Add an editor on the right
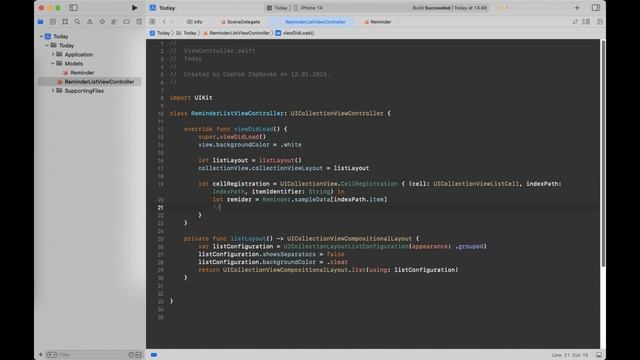The image size is (640, 360). [600, 22]
